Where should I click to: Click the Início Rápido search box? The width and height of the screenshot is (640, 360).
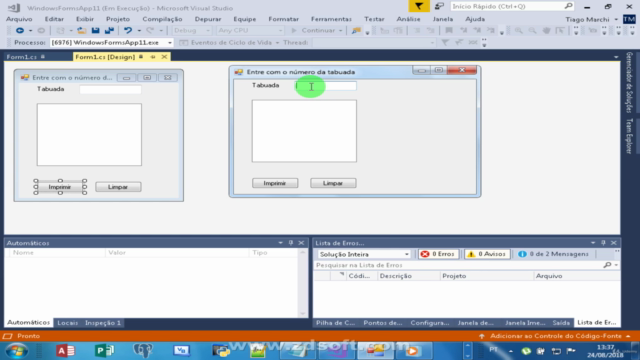(x=513, y=6)
